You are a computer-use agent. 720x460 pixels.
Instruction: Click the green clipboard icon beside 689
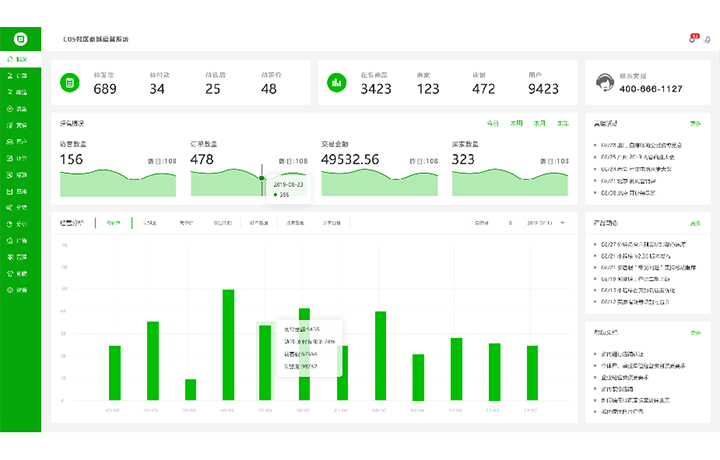pyautogui.click(x=70, y=83)
